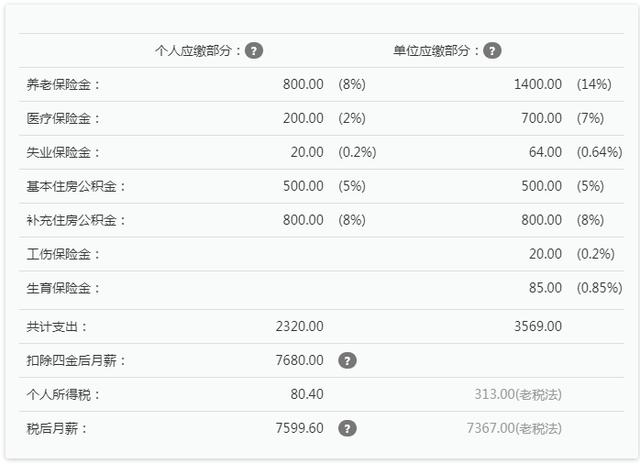Click question mark beside 扣除四金后月薪 amount
The image size is (640, 464).
(347, 360)
